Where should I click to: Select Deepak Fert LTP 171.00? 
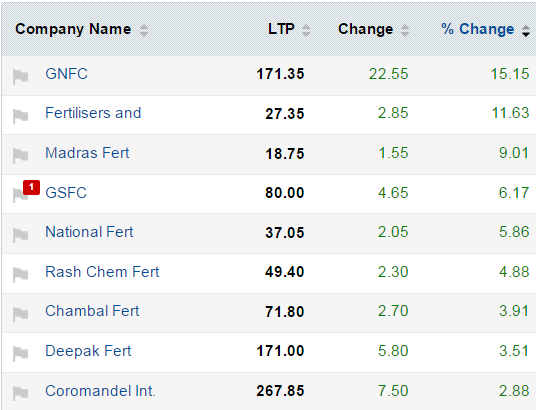(280, 351)
